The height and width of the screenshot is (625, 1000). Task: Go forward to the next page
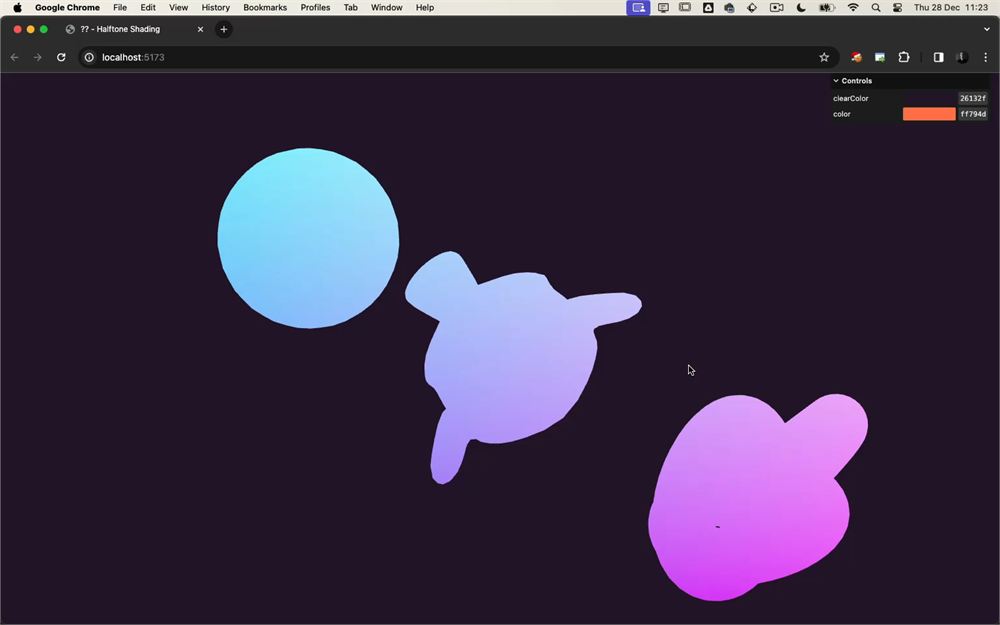point(38,57)
